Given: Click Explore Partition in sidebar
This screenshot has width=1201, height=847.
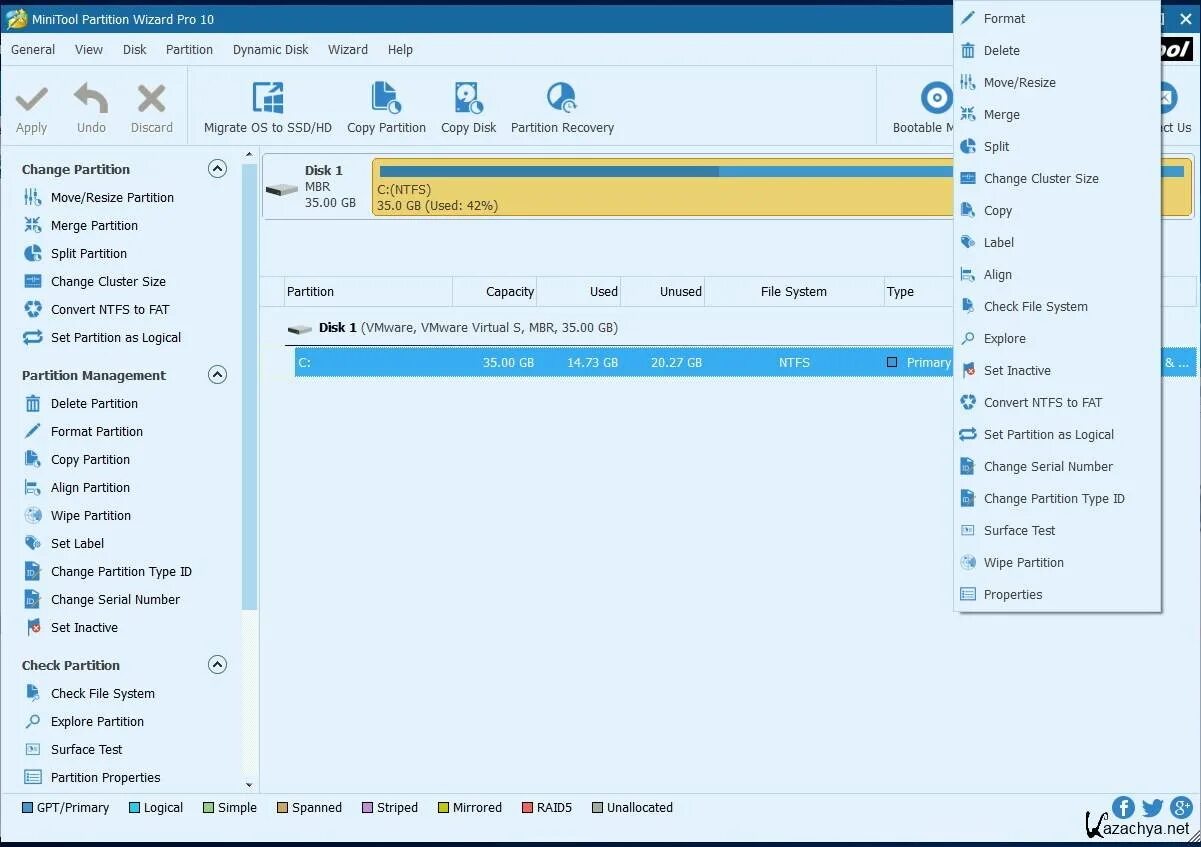Looking at the screenshot, I should 97,722.
